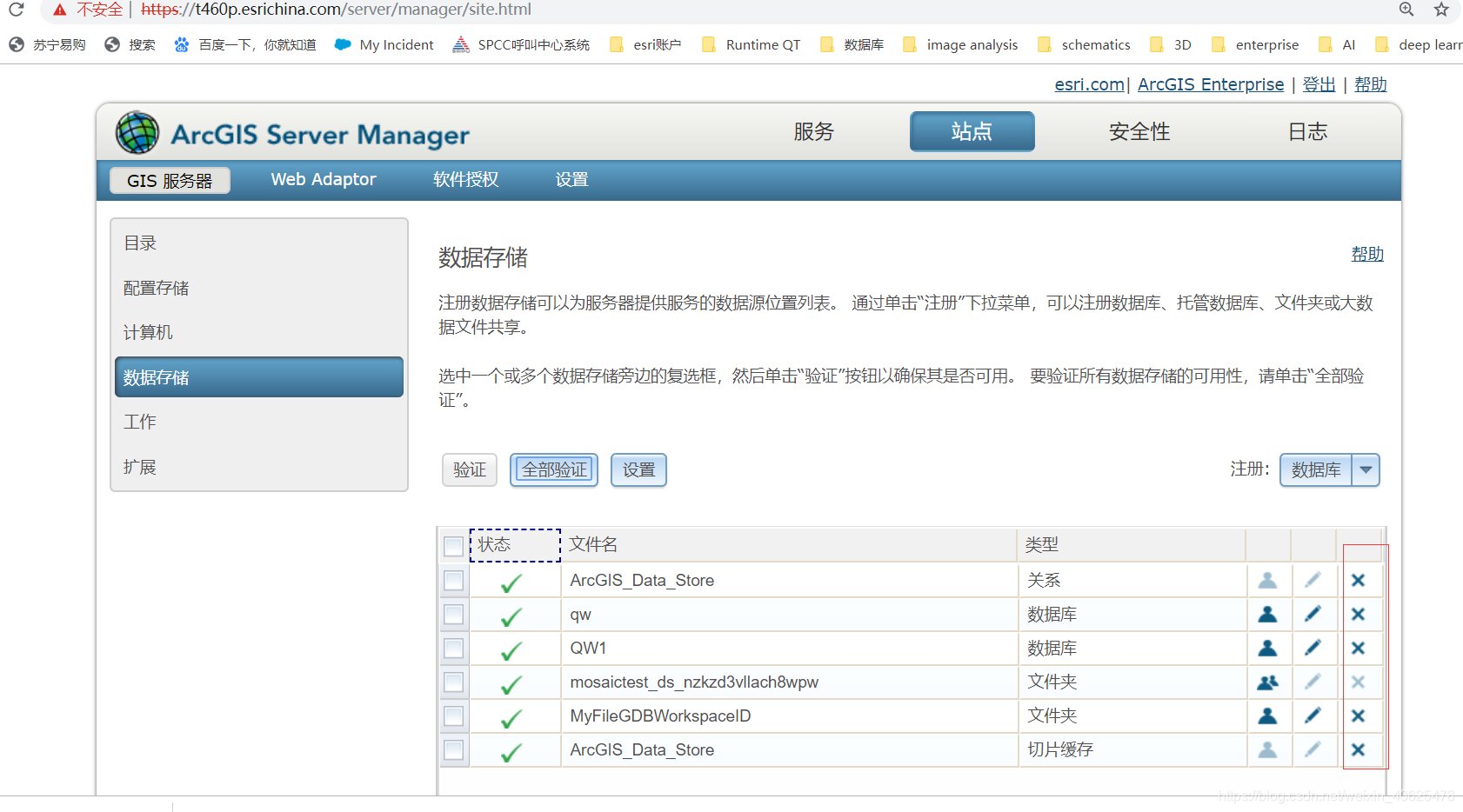Edit the MyFileGDBWorkspaceID folder entry
The height and width of the screenshot is (812, 1463).
point(1313,715)
